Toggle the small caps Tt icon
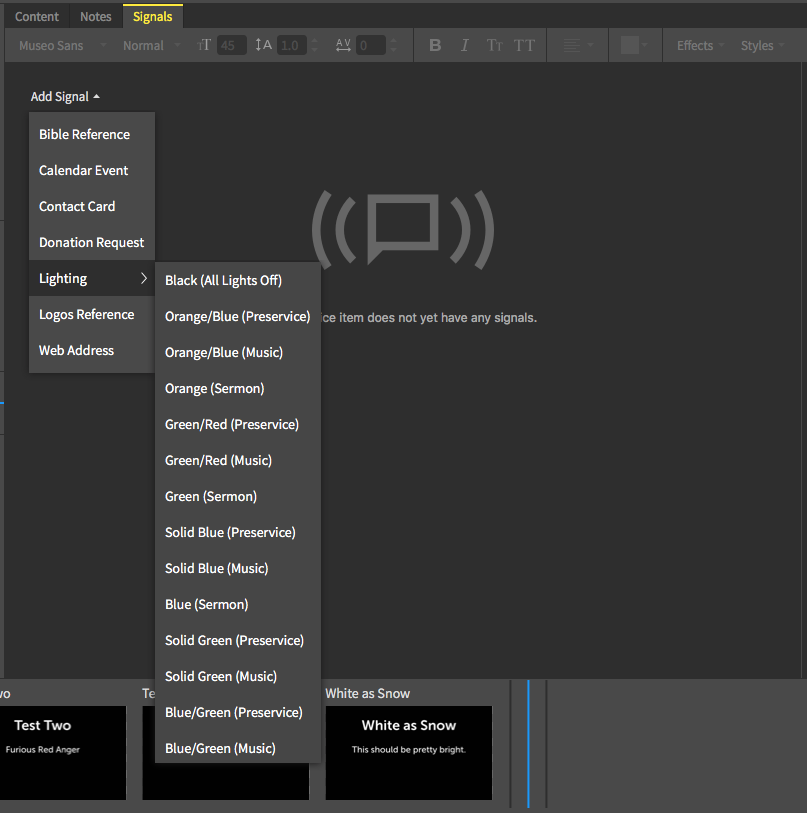807x813 pixels. (494, 46)
